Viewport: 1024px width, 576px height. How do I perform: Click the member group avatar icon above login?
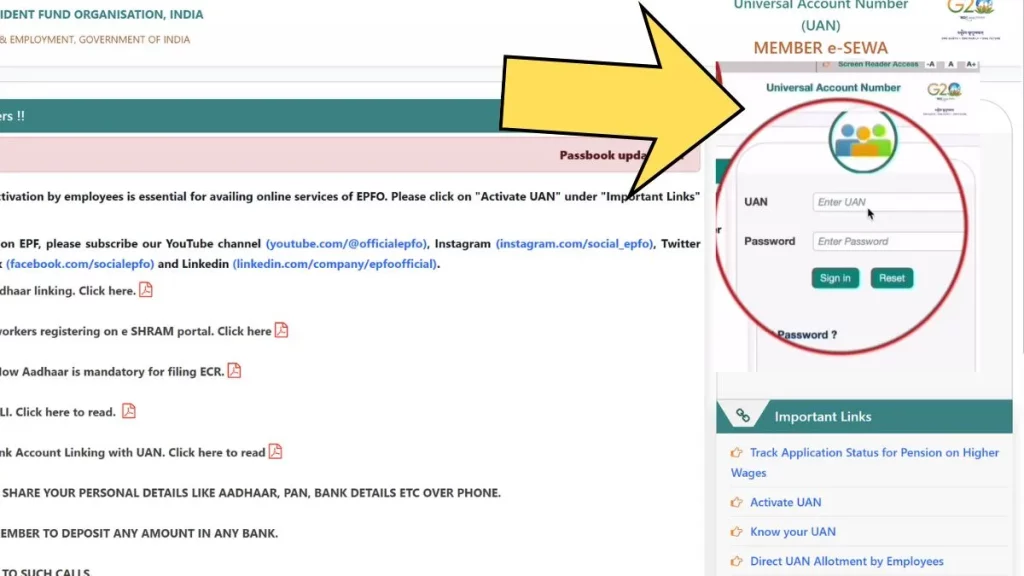pos(862,139)
